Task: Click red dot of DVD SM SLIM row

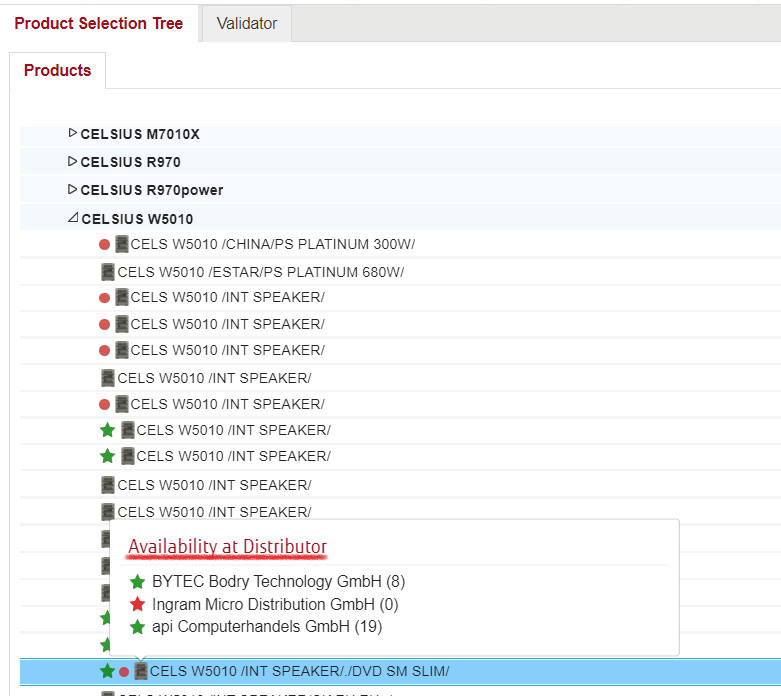Action: (x=124, y=672)
